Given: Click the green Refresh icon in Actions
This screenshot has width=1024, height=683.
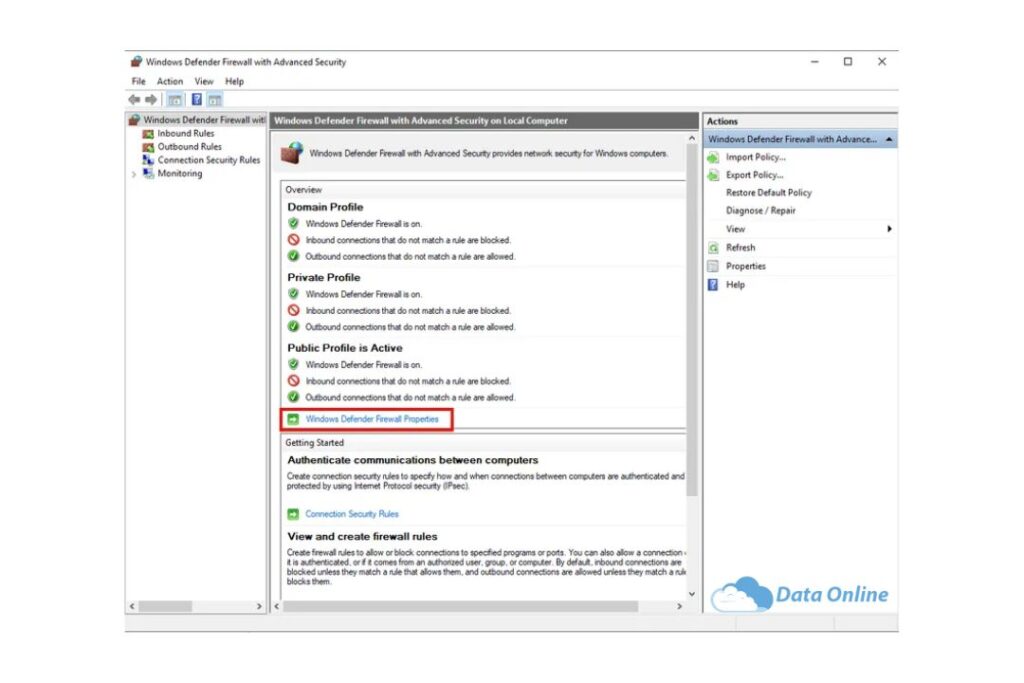Looking at the screenshot, I should [x=713, y=248].
